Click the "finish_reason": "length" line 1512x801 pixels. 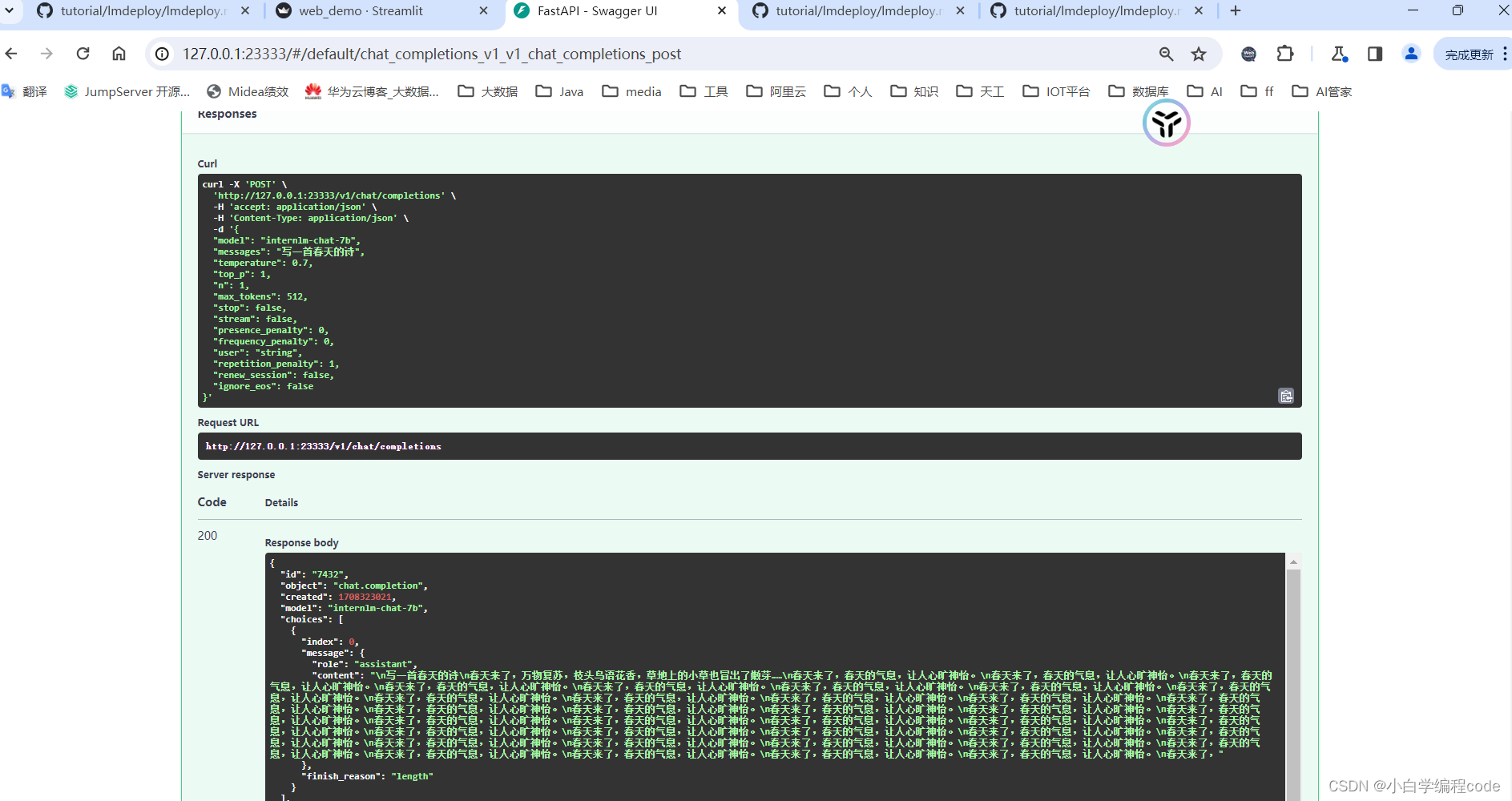[x=367, y=776]
